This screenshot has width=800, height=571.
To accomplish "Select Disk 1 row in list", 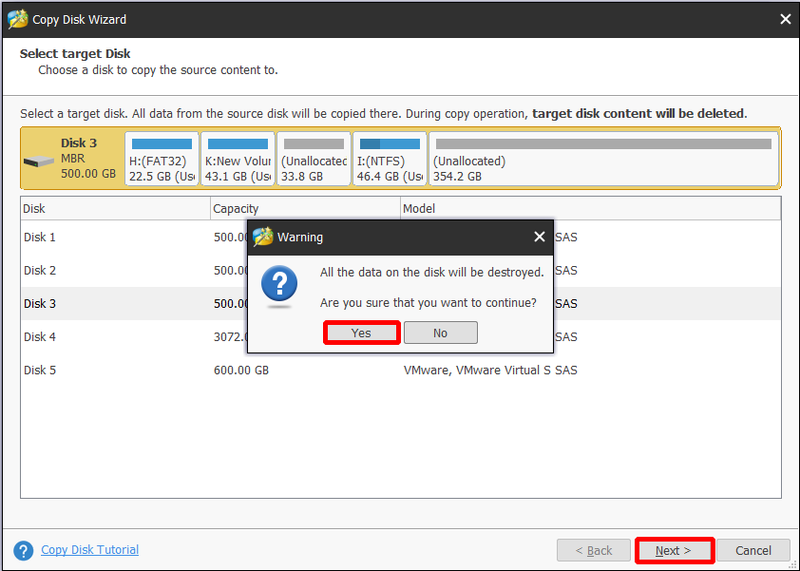I will click(x=401, y=237).
